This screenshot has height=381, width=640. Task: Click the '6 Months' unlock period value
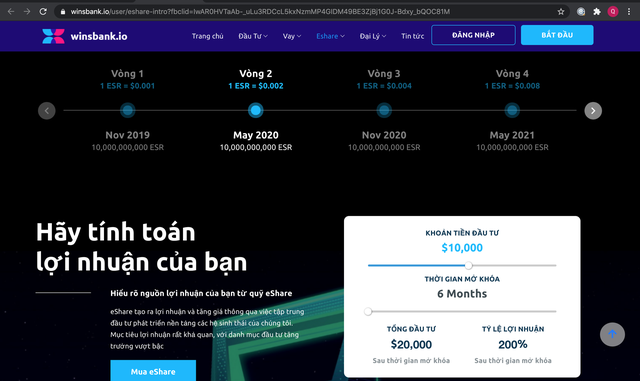click(462, 294)
